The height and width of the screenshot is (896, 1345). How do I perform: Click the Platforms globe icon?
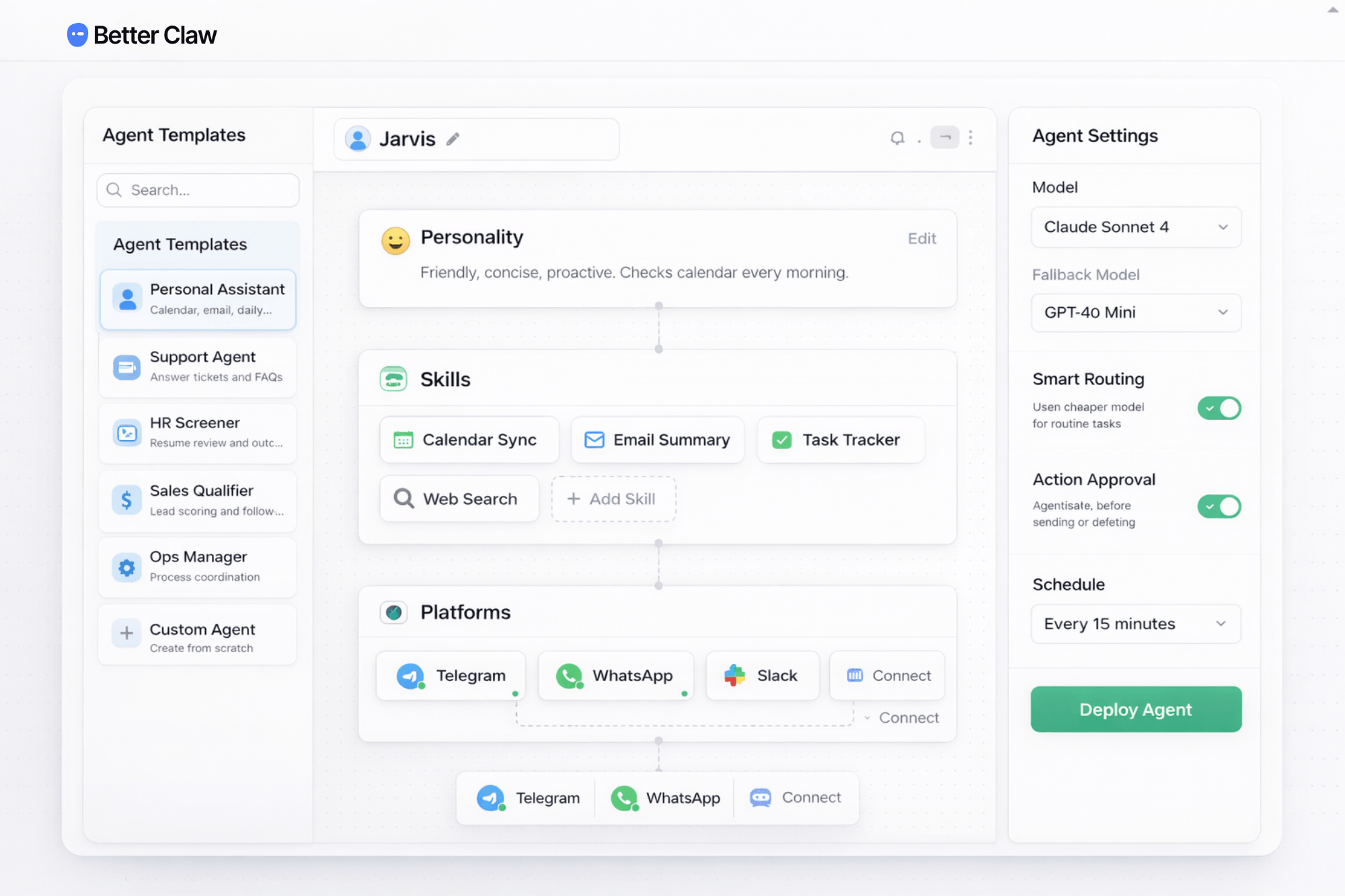[393, 612]
